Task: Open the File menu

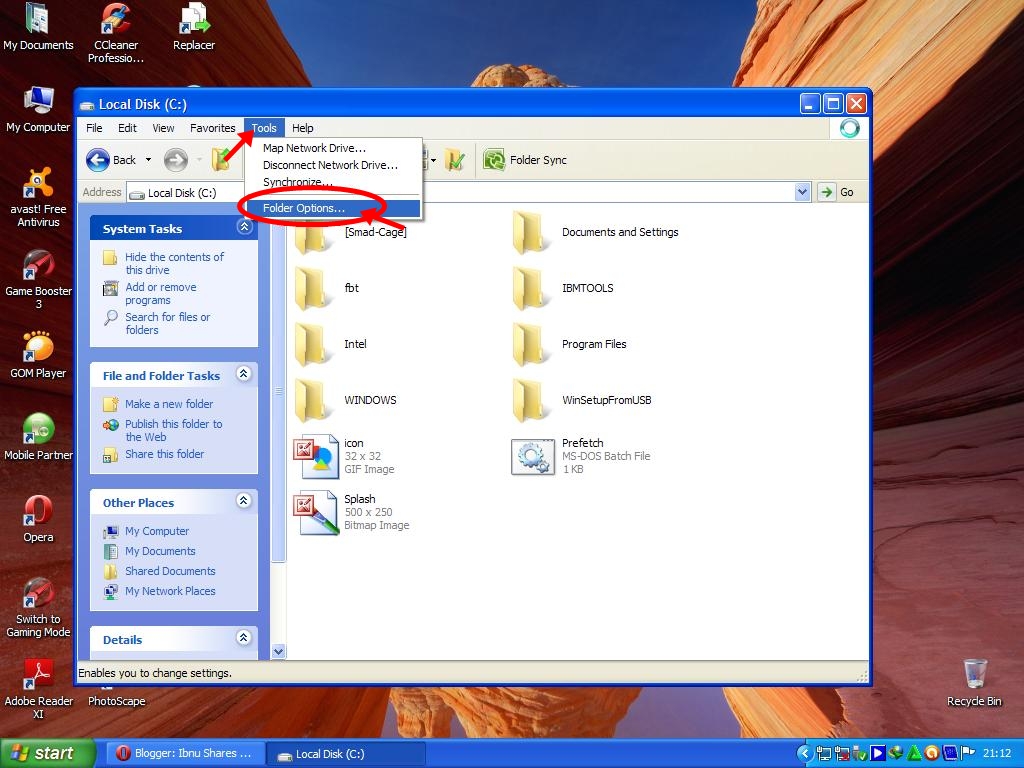Action: (x=94, y=128)
